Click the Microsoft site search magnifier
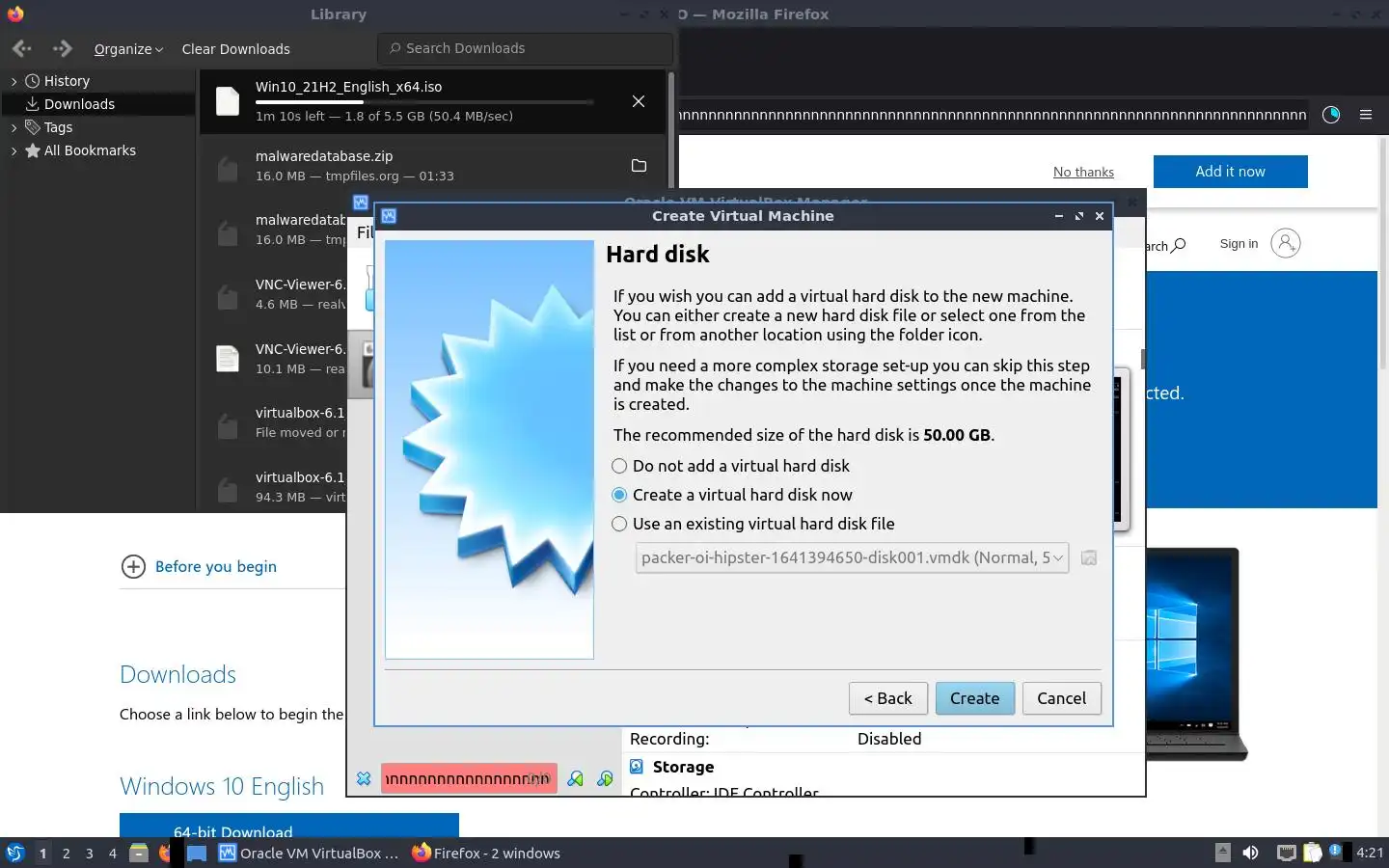The height and width of the screenshot is (868, 1389). pos(1179,245)
